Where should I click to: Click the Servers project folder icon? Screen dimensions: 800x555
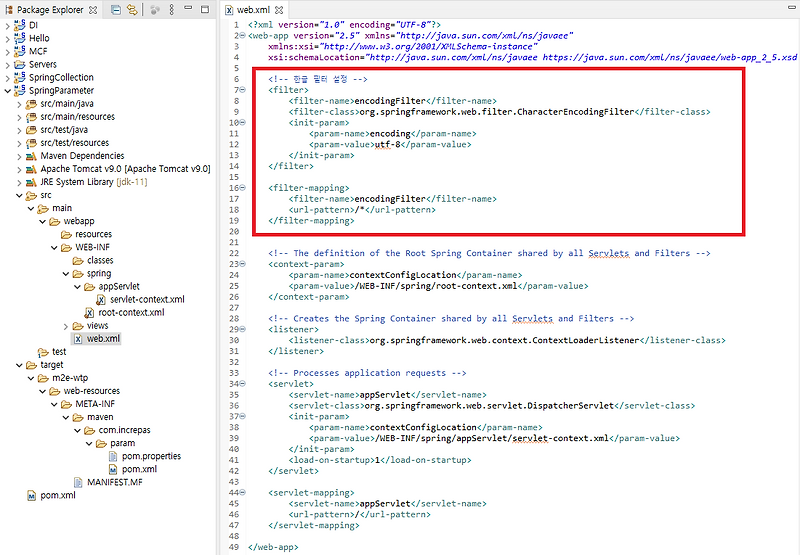[x=20, y=64]
